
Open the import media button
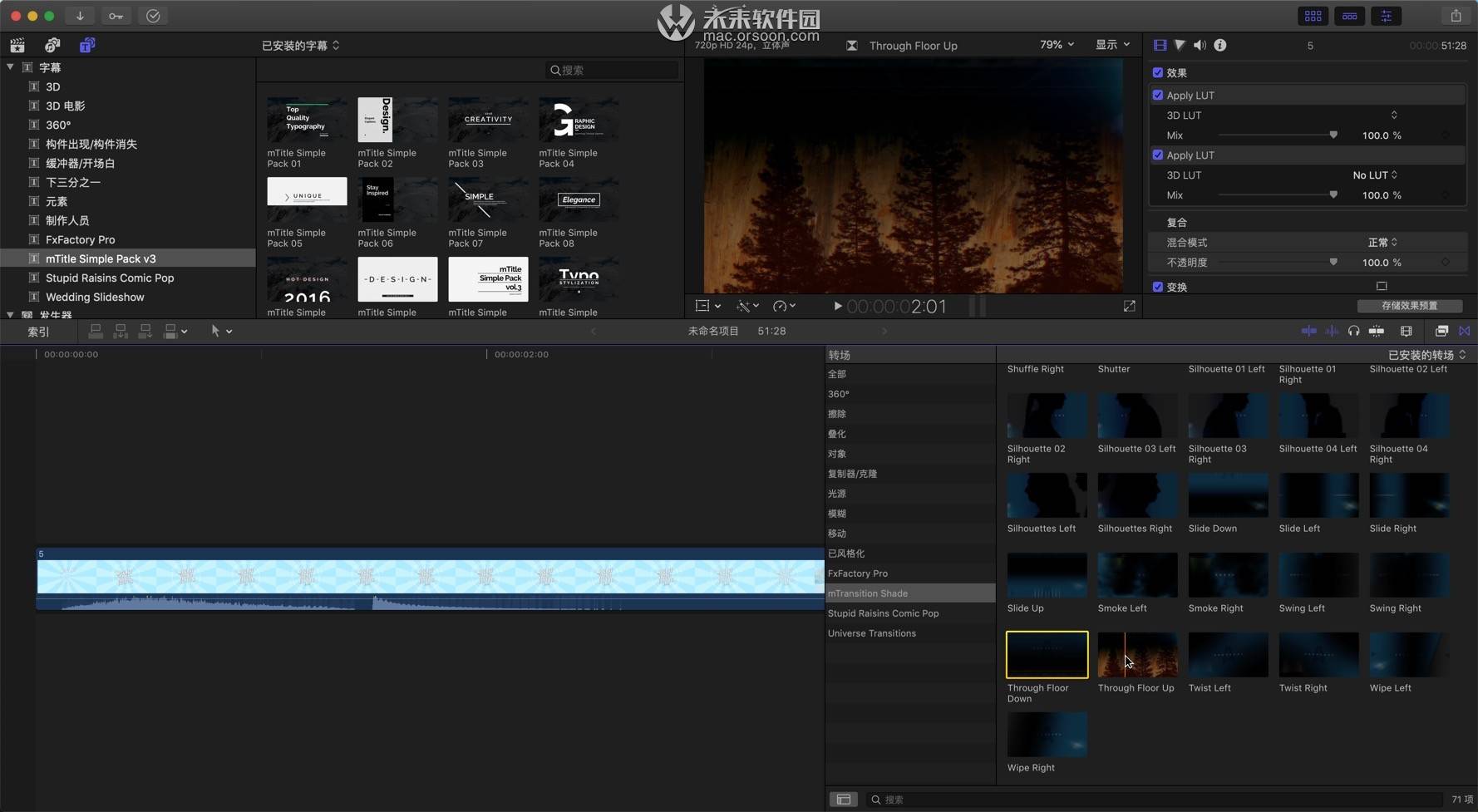pos(80,16)
